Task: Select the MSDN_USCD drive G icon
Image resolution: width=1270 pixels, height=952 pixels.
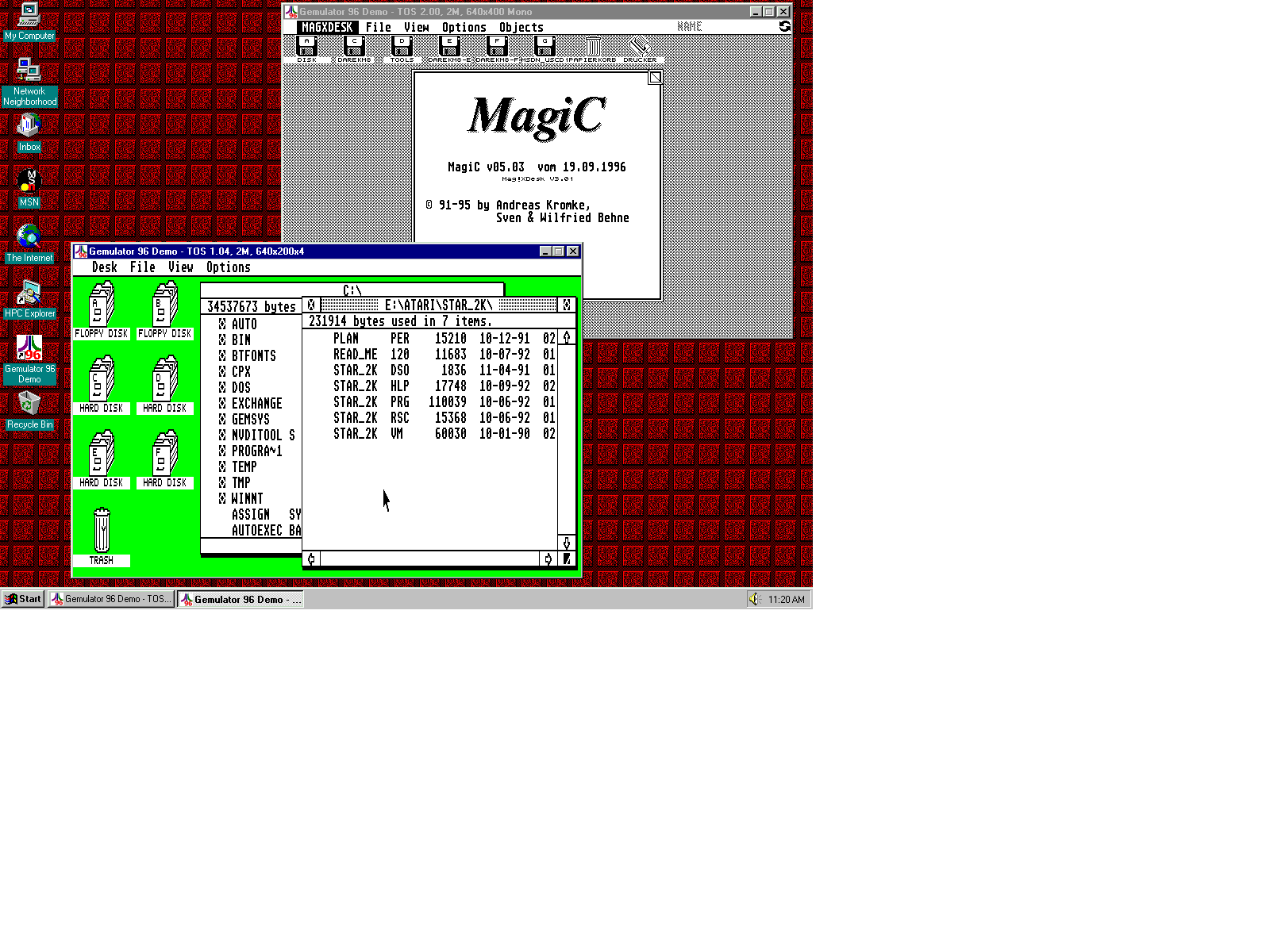Action: pyautogui.click(x=545, y=47)
